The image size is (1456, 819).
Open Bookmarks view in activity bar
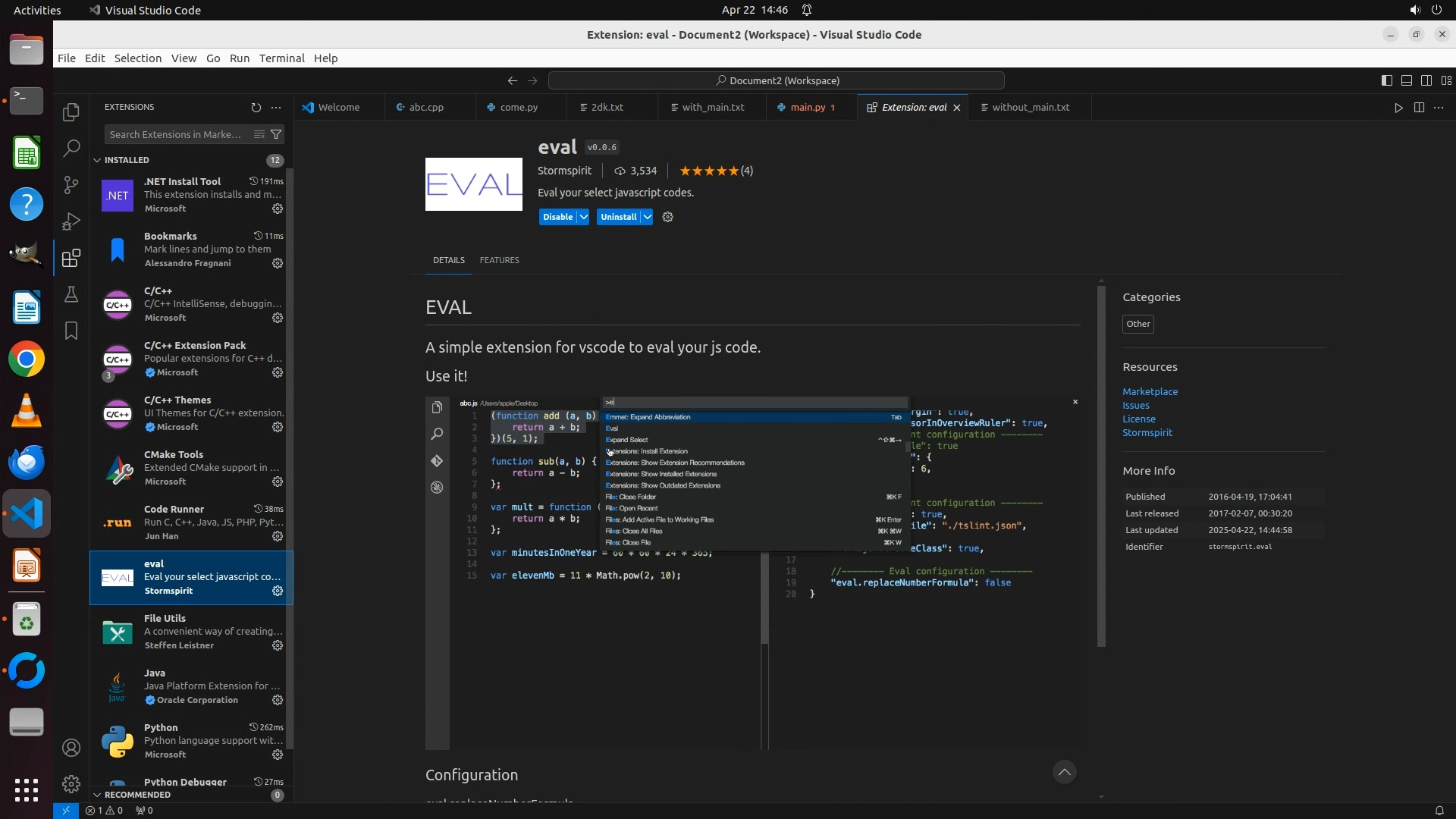71,331
